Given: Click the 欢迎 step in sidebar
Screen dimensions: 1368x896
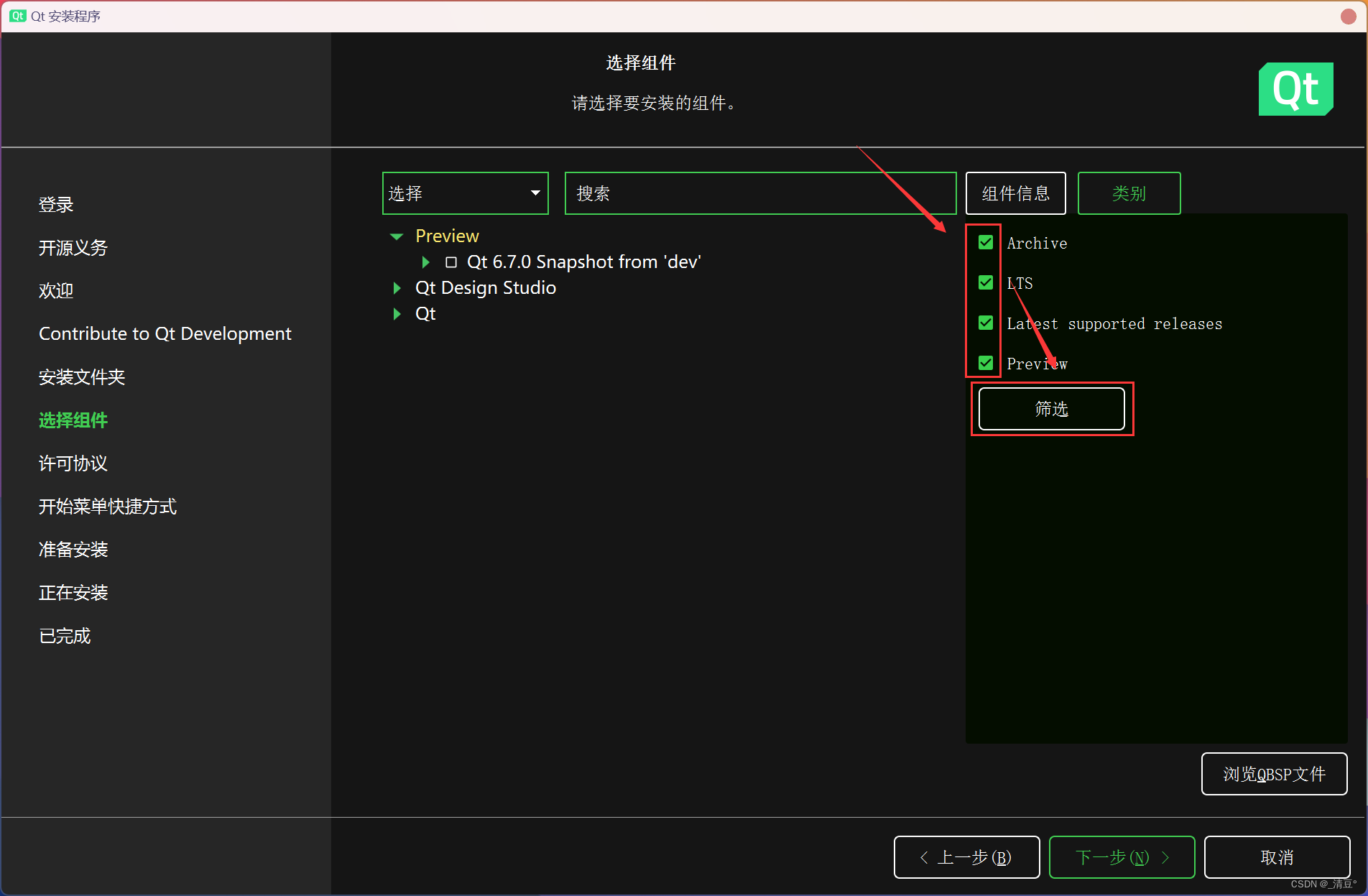Looking at the screenshot, I should click(x=56, y=291).
